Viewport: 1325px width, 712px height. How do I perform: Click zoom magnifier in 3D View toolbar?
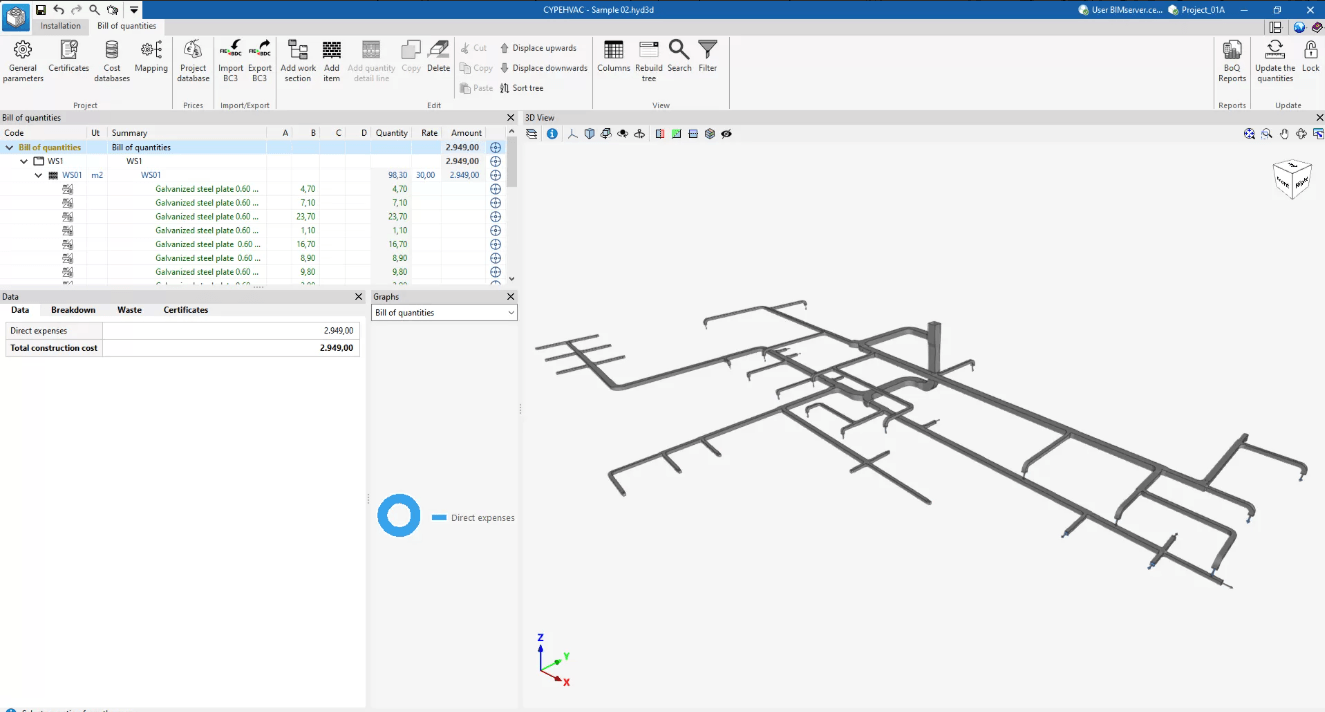click(x=1267, y=133)
